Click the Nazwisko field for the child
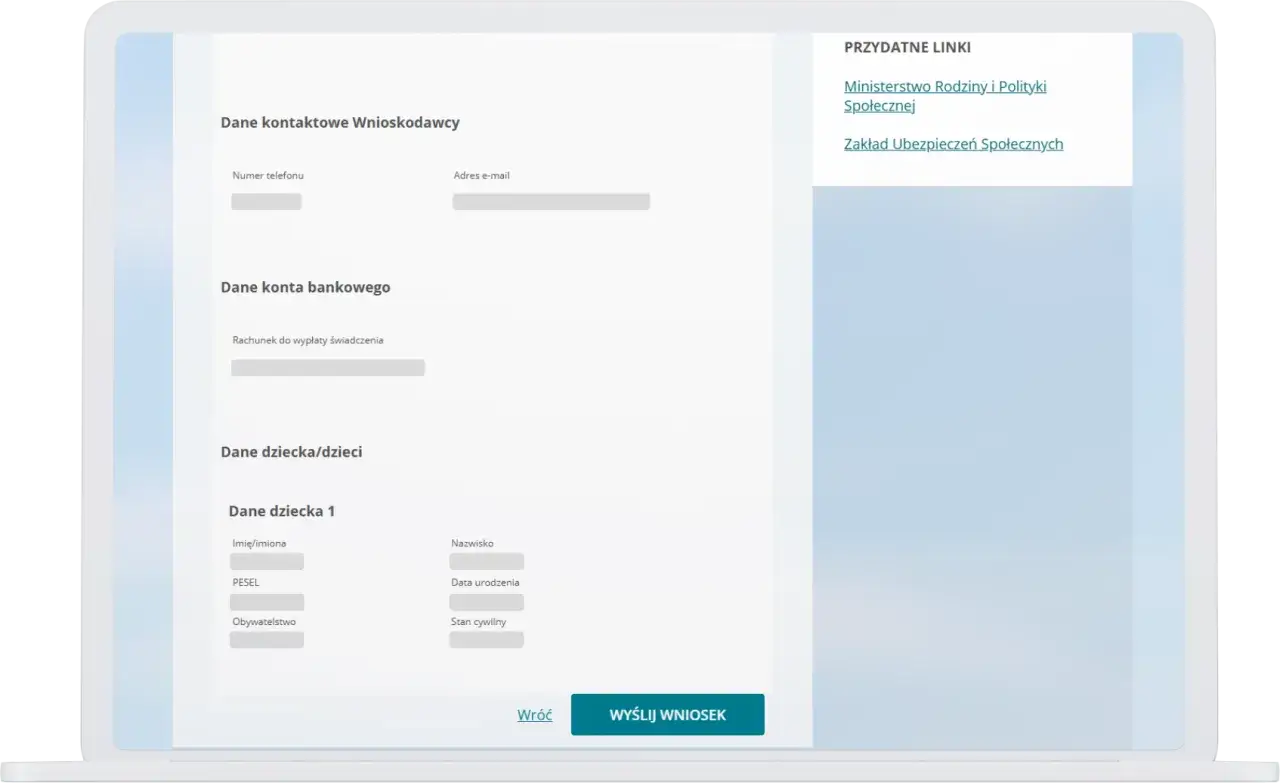1280x783 pixels. click(486, 561)
